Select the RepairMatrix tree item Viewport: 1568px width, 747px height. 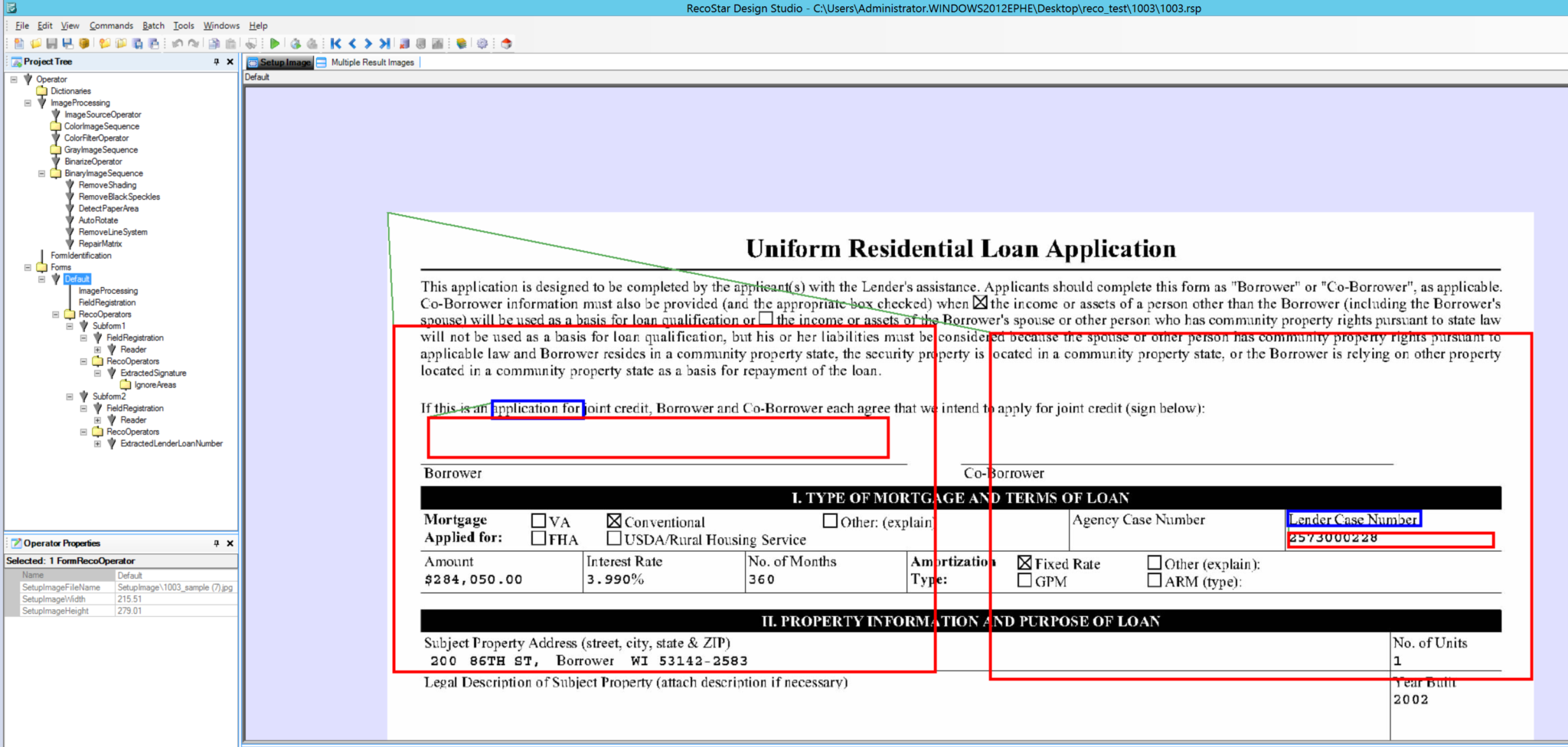coord(100,244)
